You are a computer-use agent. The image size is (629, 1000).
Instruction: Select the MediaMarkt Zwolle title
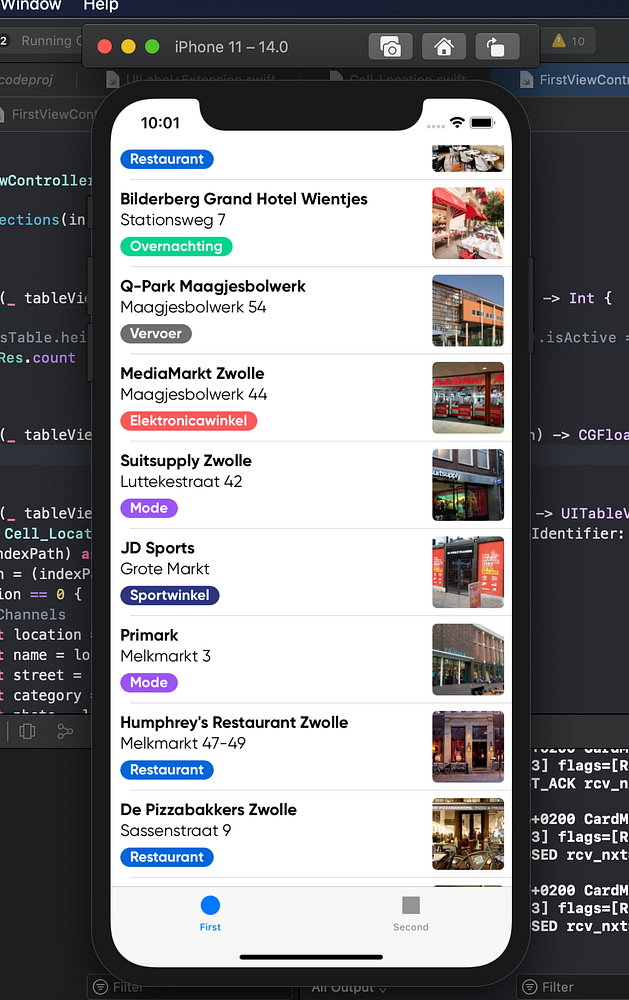192,373
